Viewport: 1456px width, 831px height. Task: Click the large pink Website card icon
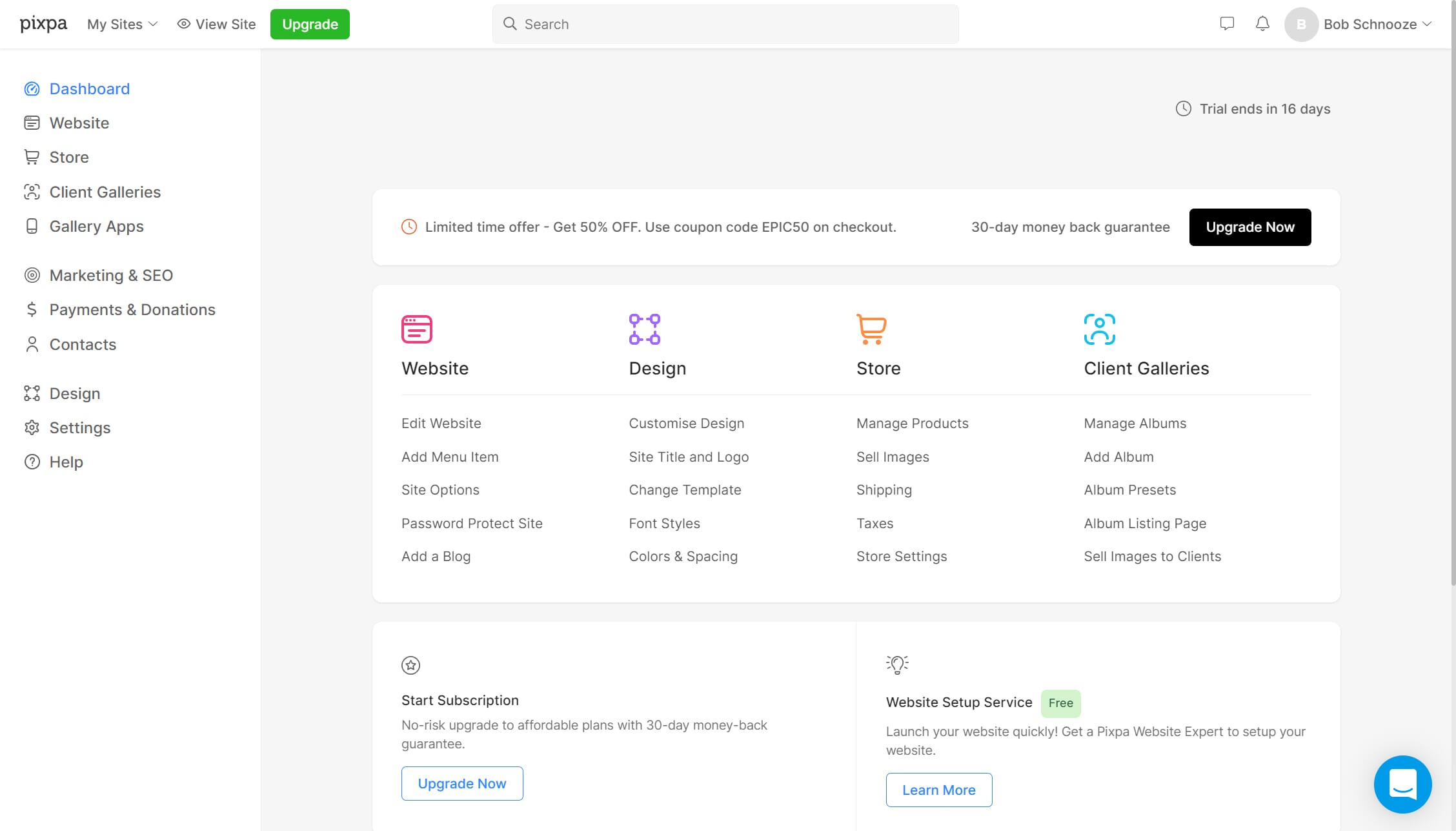(417, 329)
